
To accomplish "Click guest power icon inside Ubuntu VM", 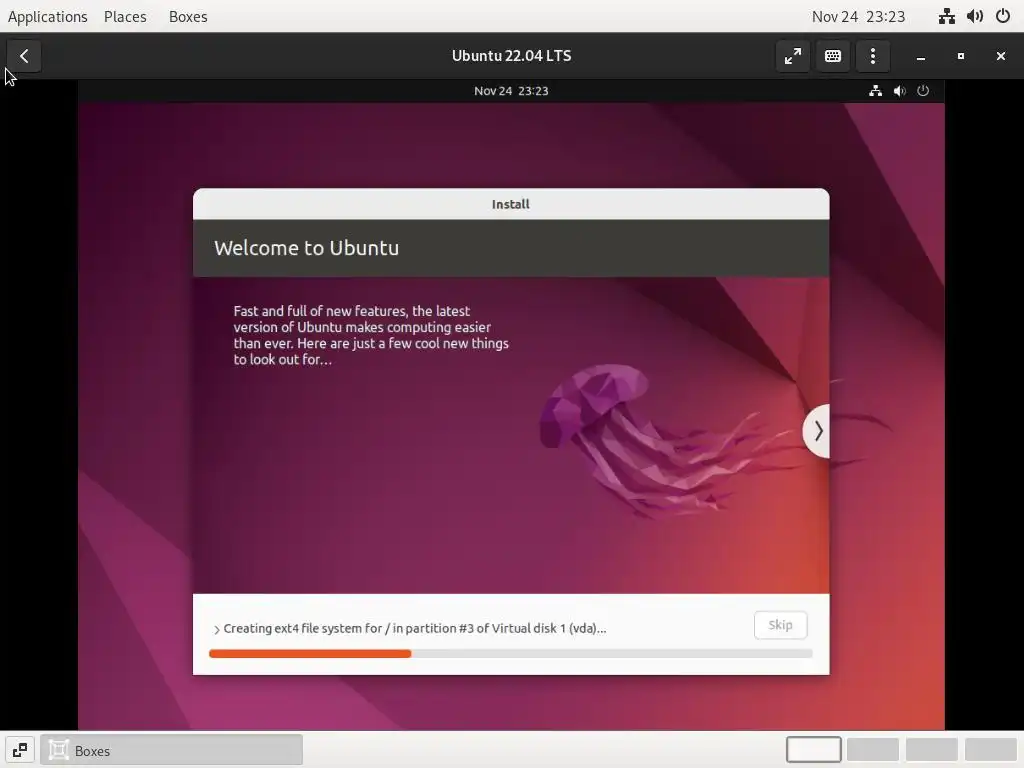I will pos(923,91).
